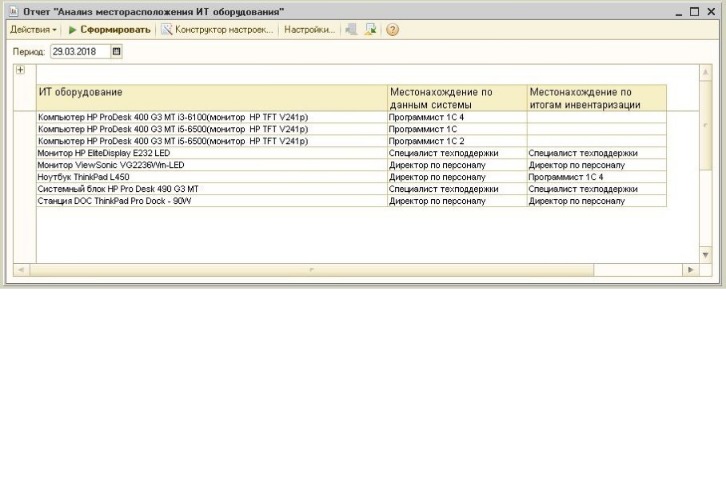
Task: Click the vertical scrollbar up arrow
Action: [x=705, y=72]
